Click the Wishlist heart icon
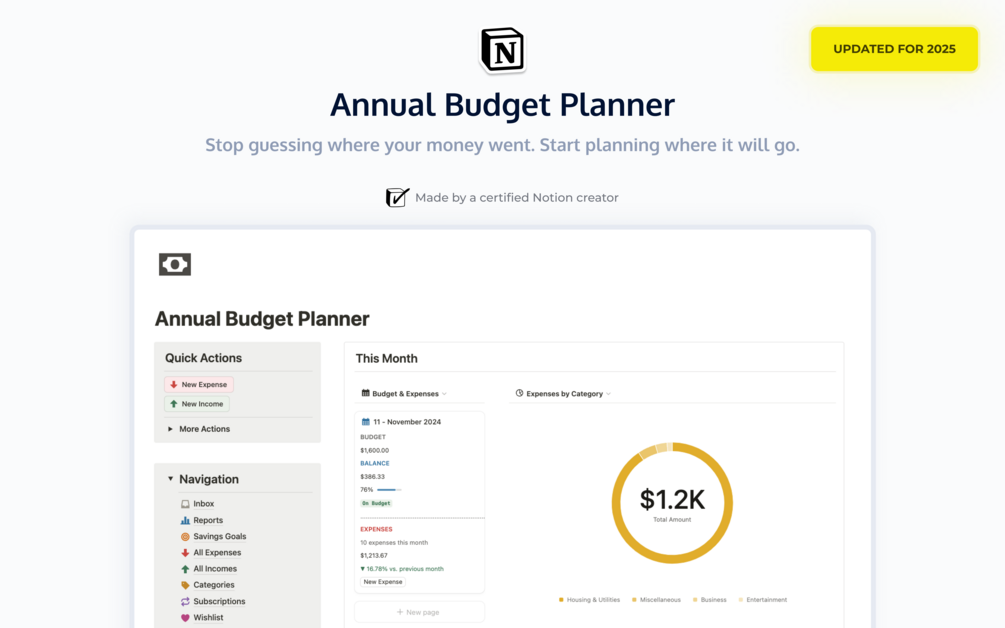The image size is (1005, 628). click(x=185, y=618)
